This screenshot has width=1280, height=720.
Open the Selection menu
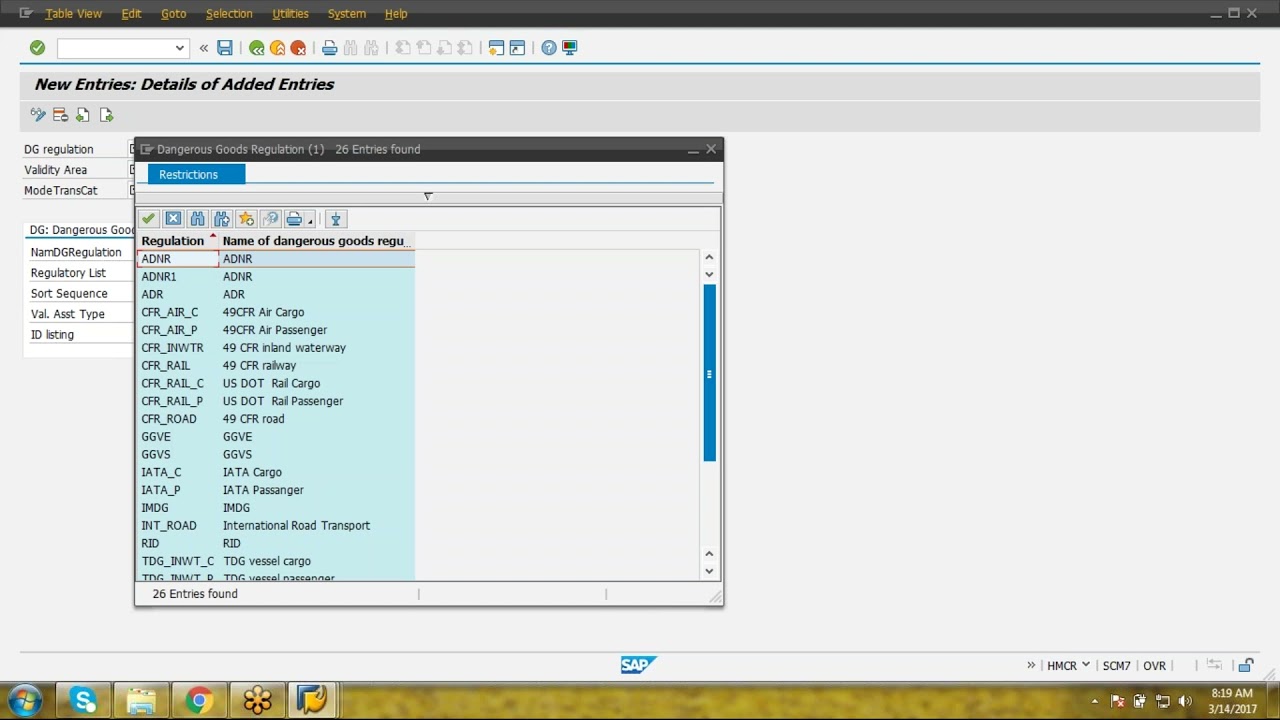click(x=229, y=14)
